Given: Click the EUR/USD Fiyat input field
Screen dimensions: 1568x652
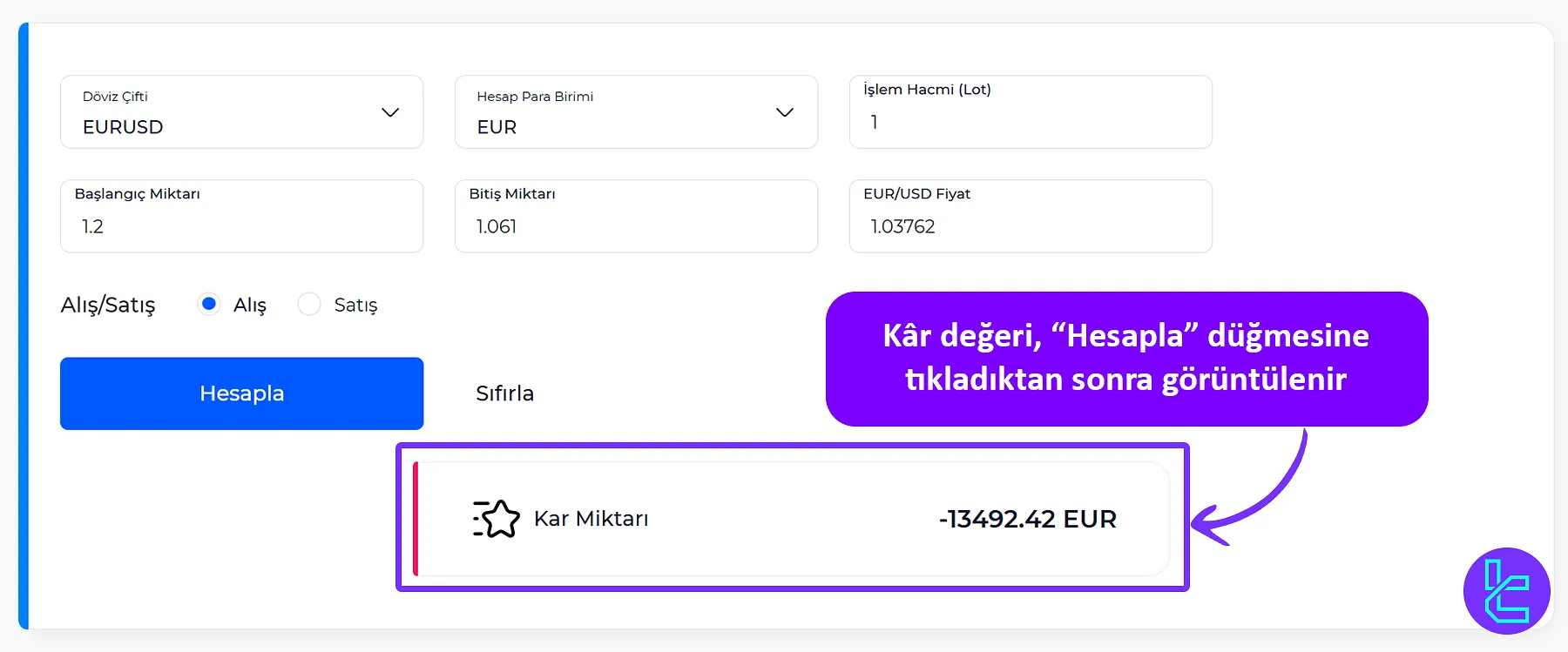Looking at the screenshot, I should pos(1029,226).
